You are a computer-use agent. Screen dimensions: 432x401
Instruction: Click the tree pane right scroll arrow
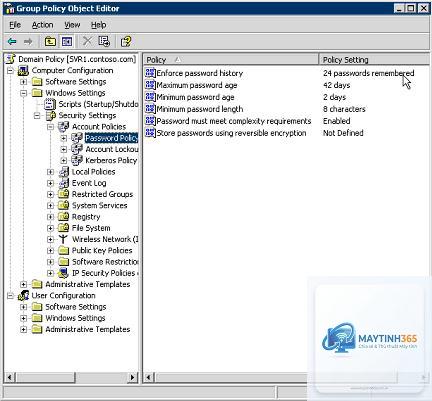tap(133, 377)
